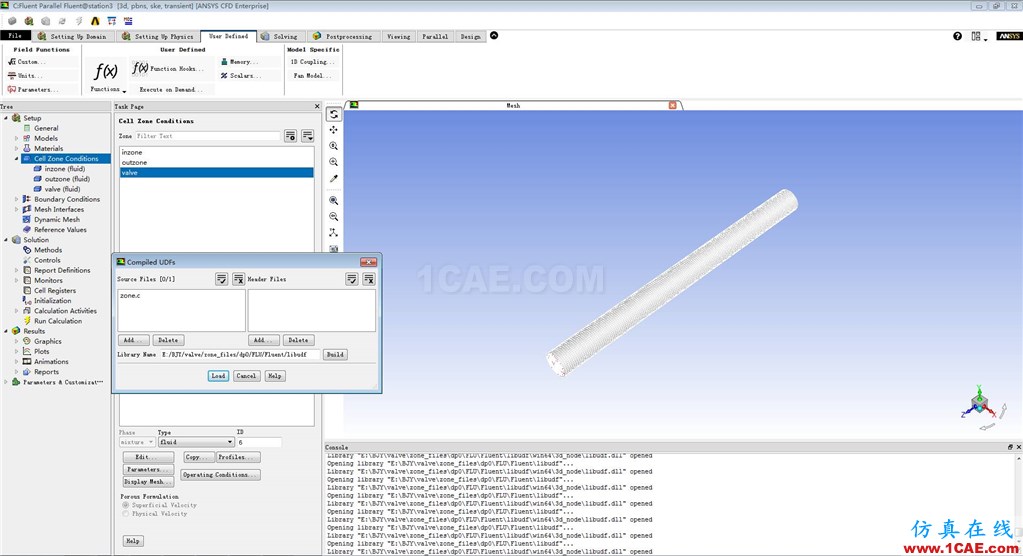Click the yellow lambda icon in quick toolbar

(x=95, y=21)
